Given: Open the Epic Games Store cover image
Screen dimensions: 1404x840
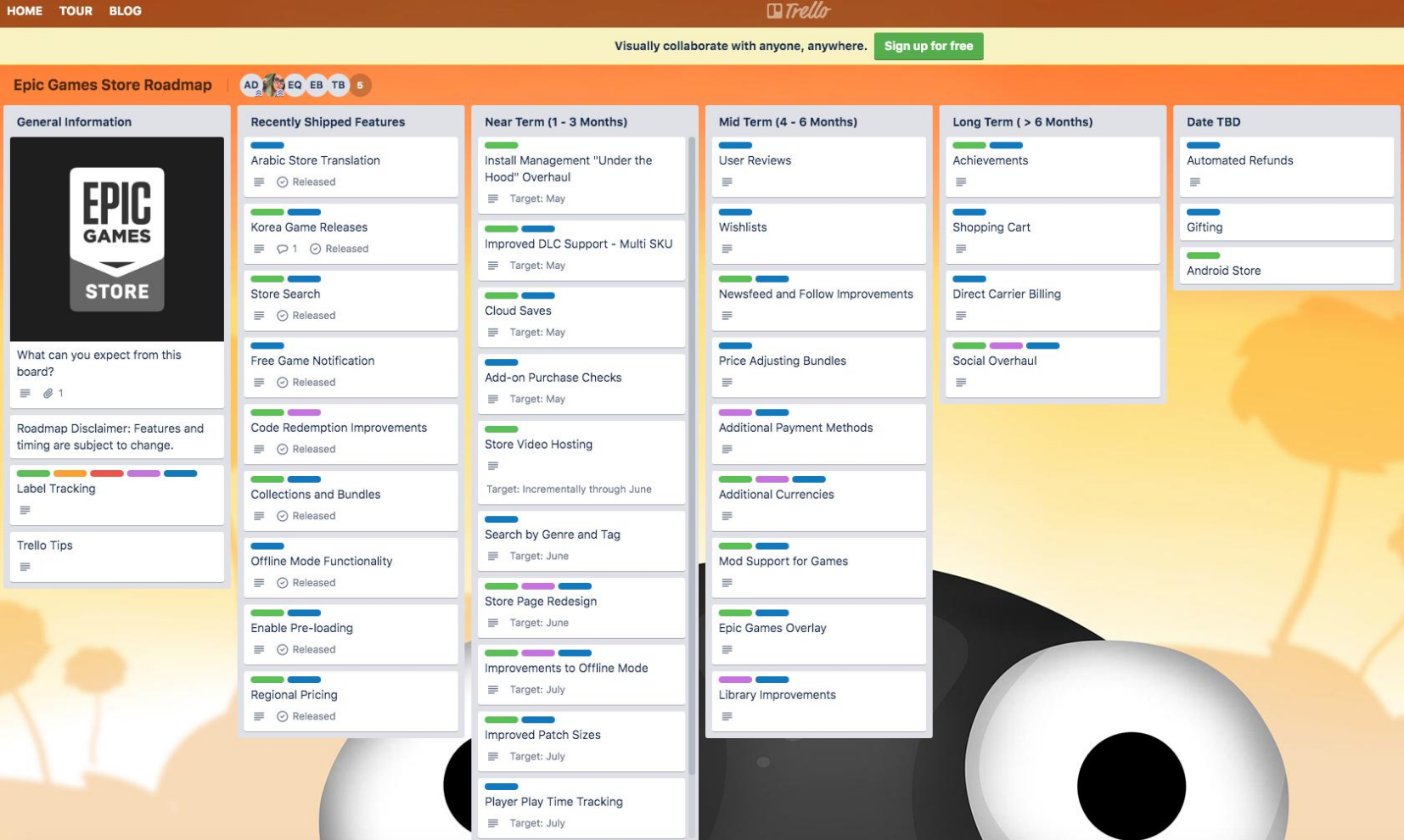Looking at the screenshot, I should pos(117,239).
